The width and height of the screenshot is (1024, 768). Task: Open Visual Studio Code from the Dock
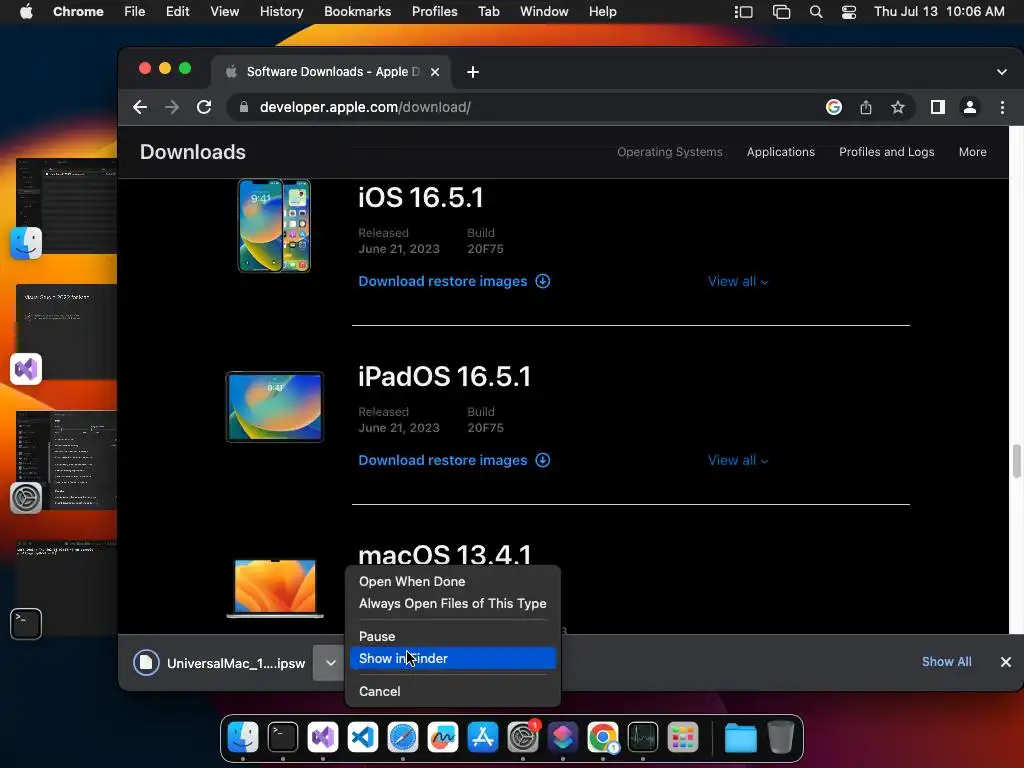tap(363, 738)
